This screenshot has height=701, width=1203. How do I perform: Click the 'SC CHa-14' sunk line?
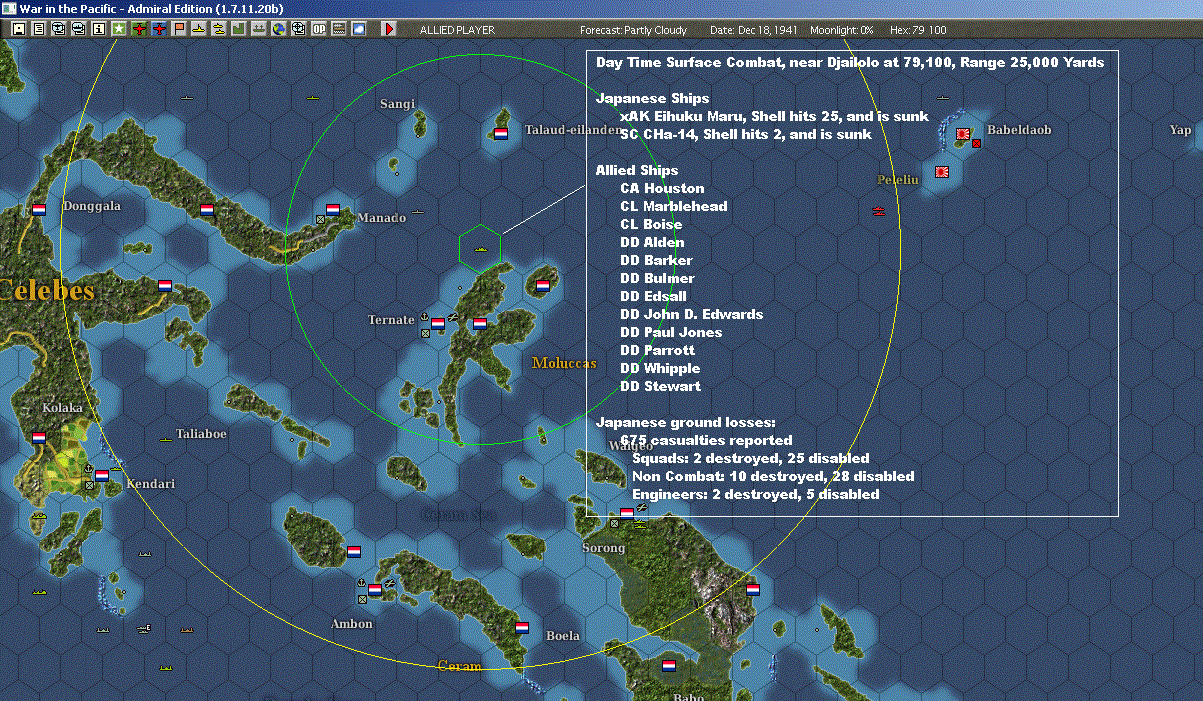click(745, 134)
